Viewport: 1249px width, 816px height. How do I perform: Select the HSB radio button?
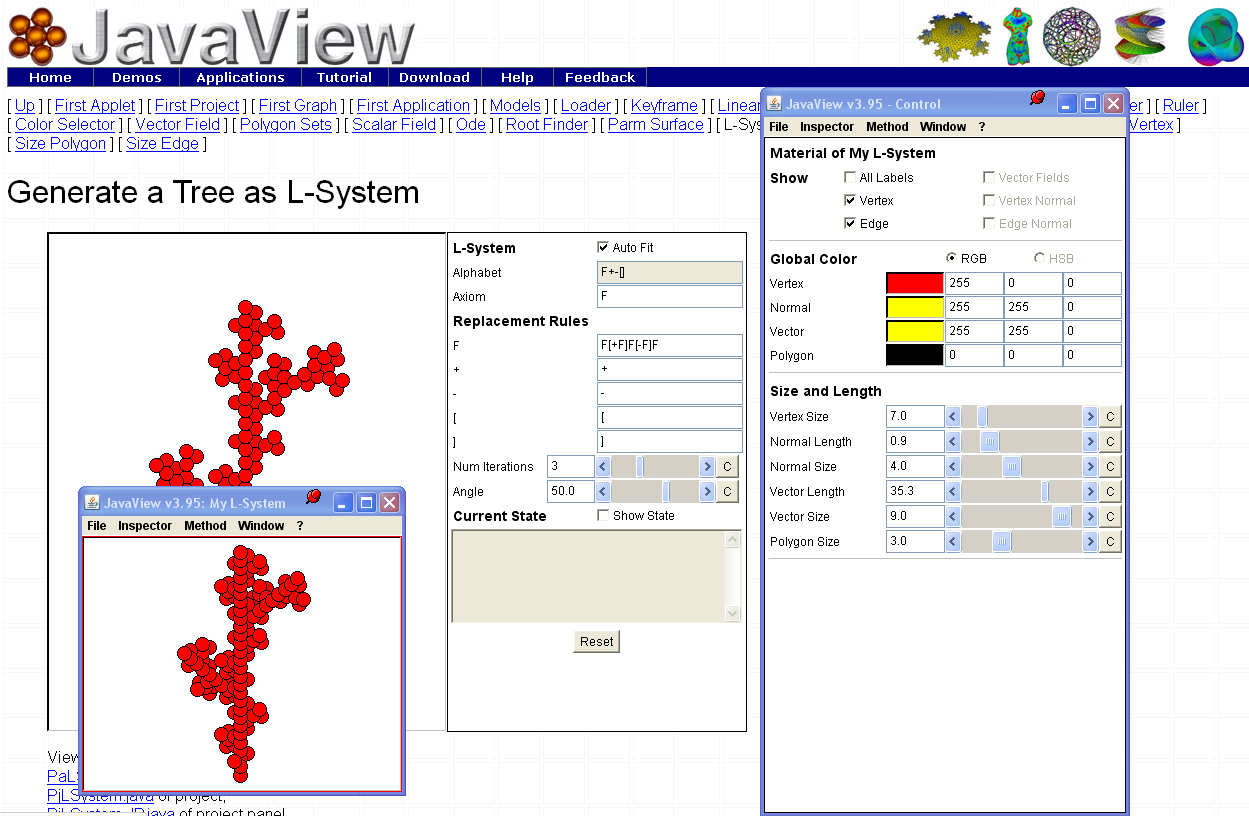(1039, 258)
